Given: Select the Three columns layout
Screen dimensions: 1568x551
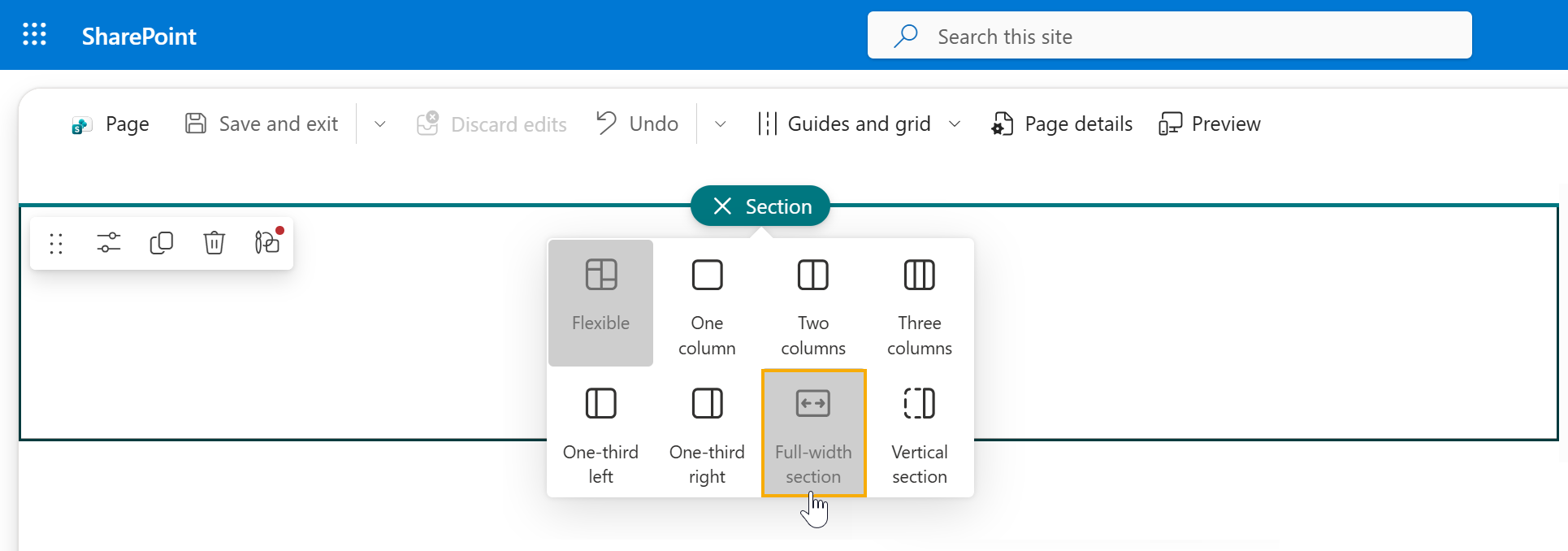Looking at the screenshot, I should coord(920,302).
